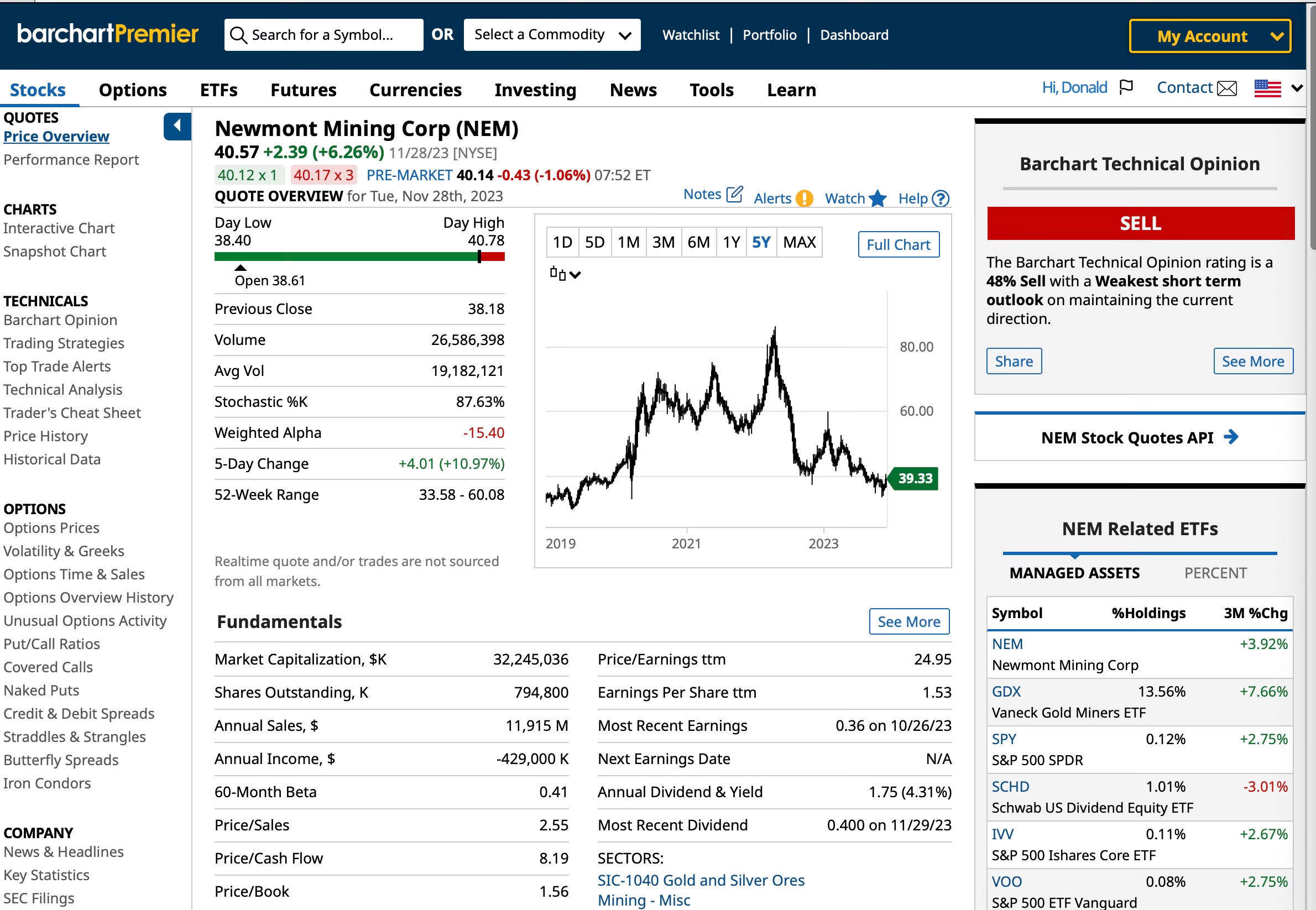Click the Watch star icon

pos(878,198)
